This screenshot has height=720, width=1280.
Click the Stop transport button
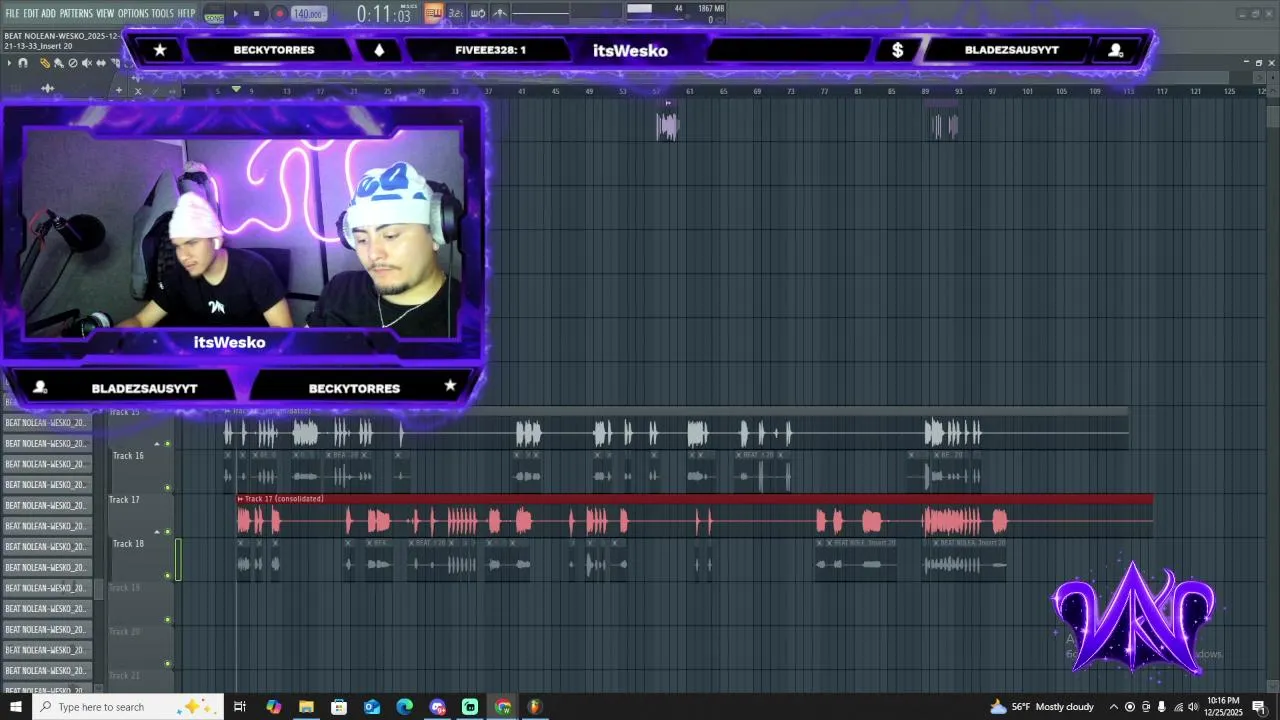(257, 14)
